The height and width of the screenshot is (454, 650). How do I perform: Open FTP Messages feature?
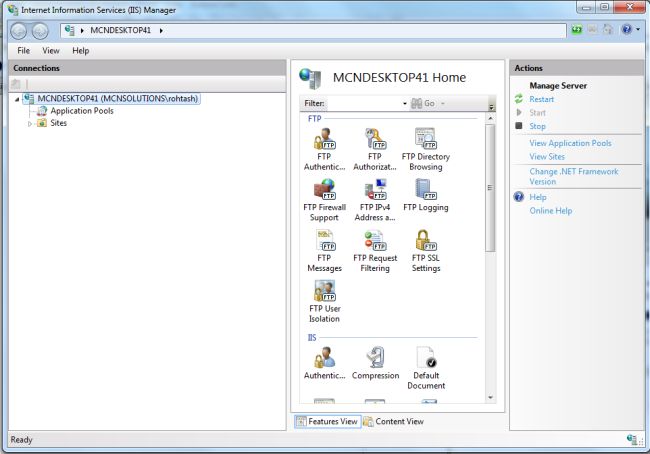pyautogui.click(x=324, y=251)
